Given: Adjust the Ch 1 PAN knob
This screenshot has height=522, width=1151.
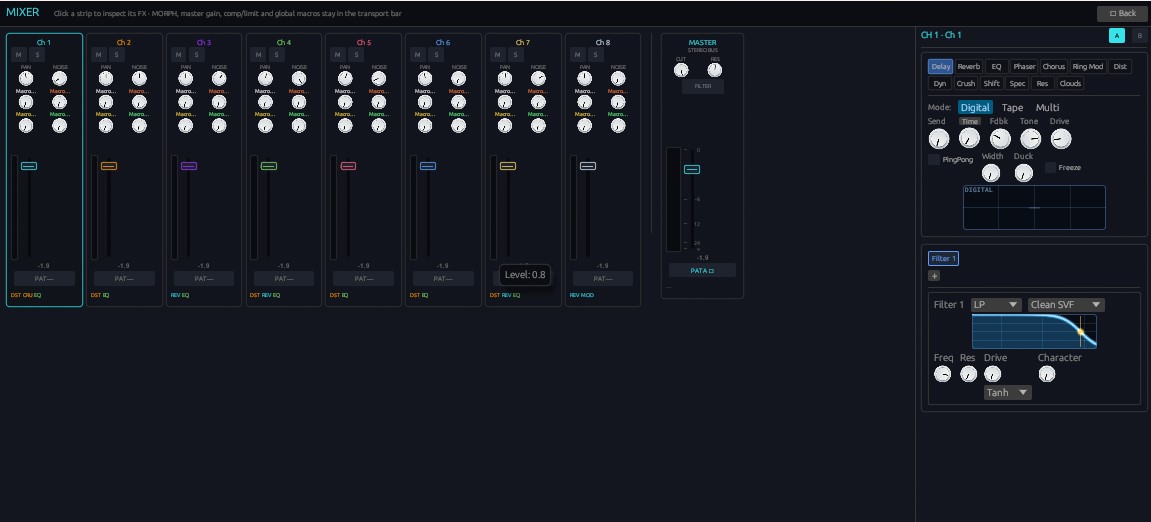Looking at the screenshot, I should point(26,79).
